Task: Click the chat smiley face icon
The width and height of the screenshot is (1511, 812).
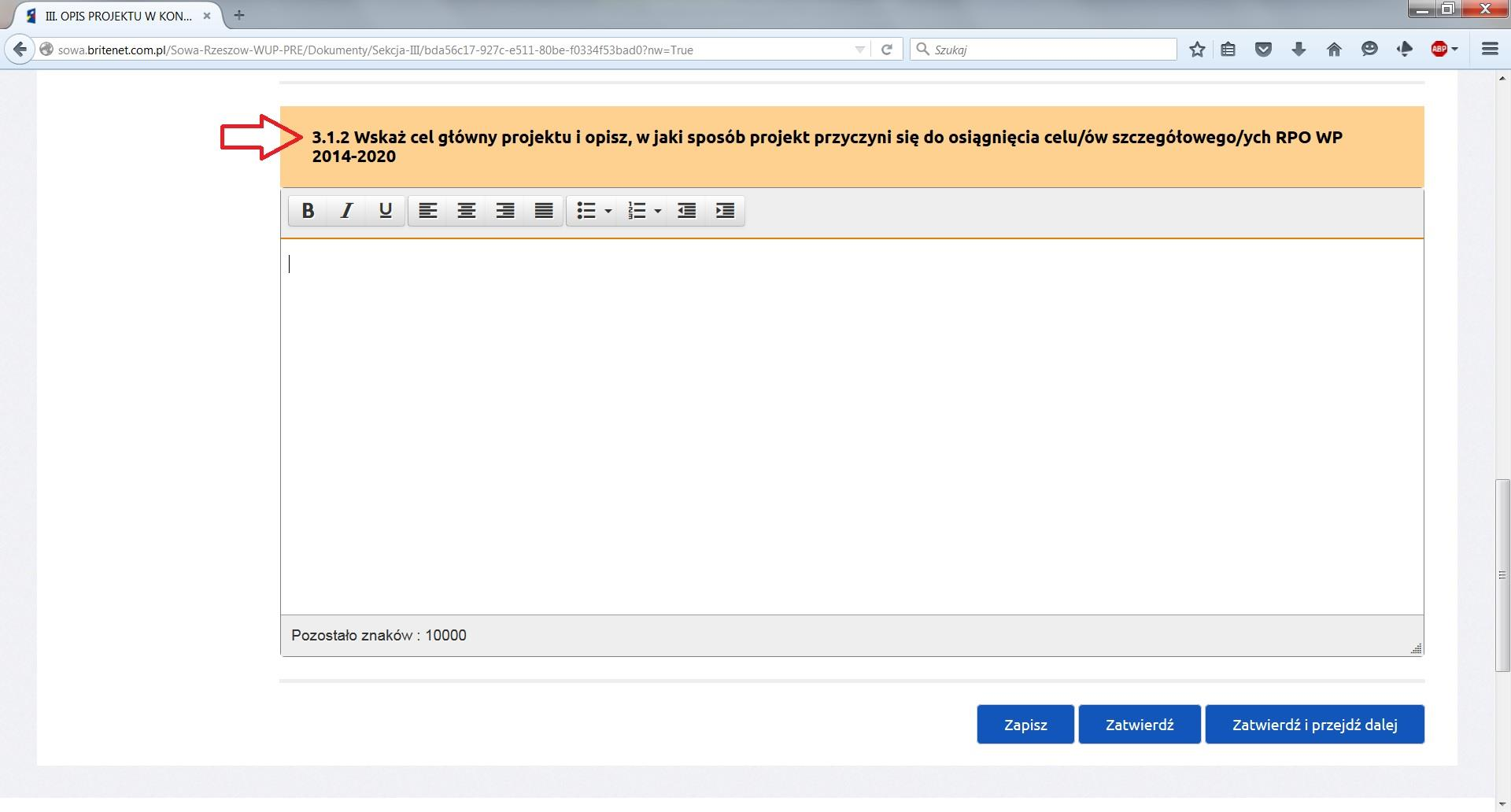Action: [x=1369, y=50]
